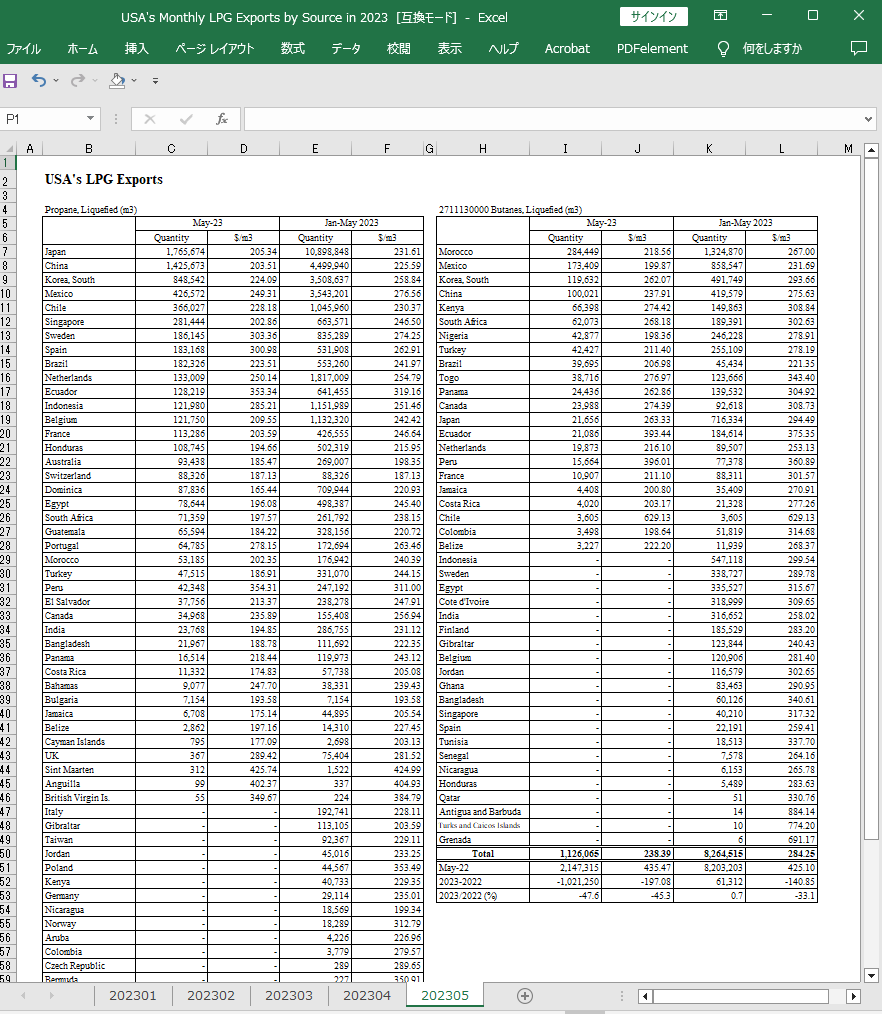Click the horizontal scrollbar right arrow
The height and width of the screenshot is (1014, 882).
(854, 996)
